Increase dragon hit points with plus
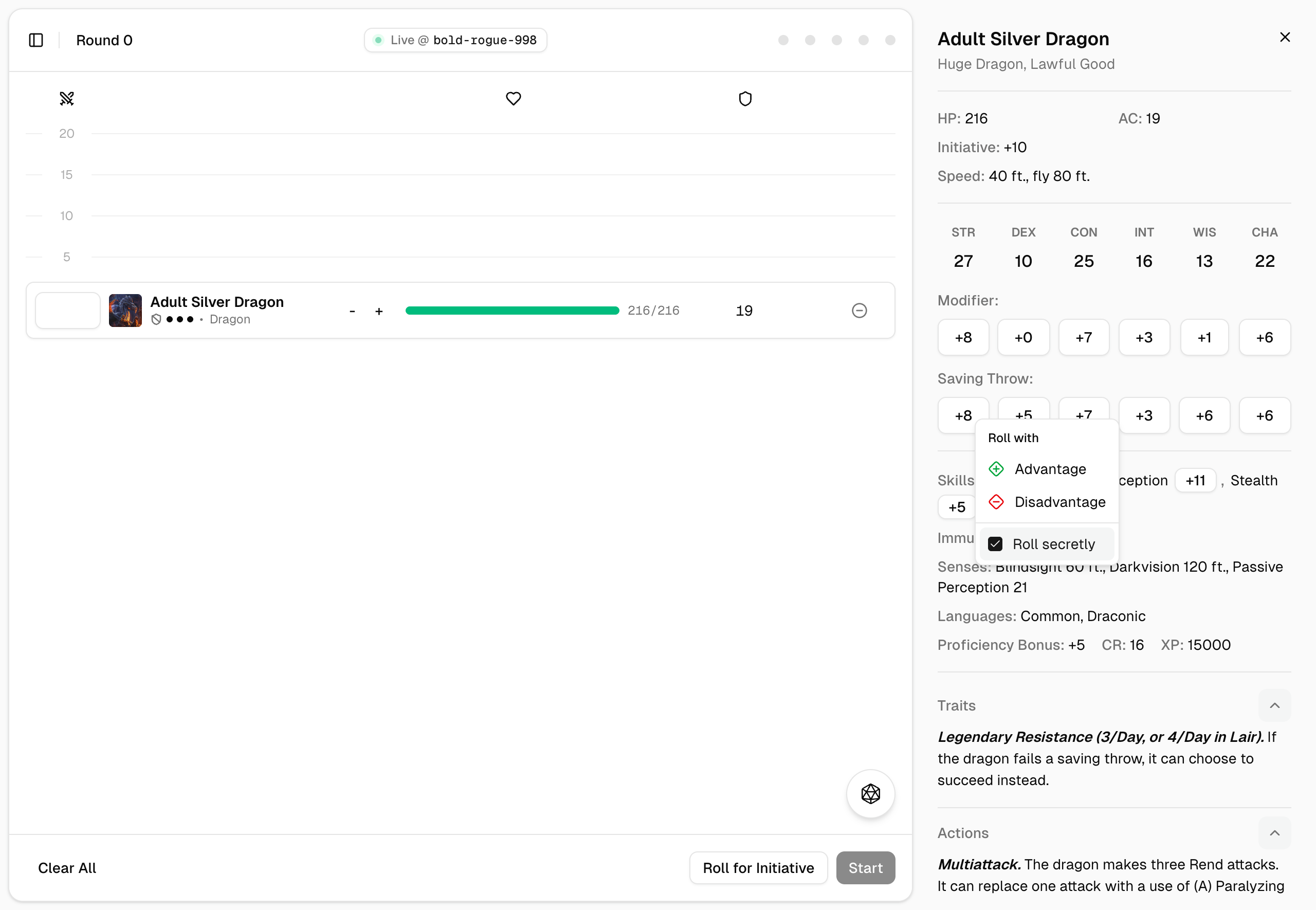This screenshot has height=910, width=1316. (379, 311)
